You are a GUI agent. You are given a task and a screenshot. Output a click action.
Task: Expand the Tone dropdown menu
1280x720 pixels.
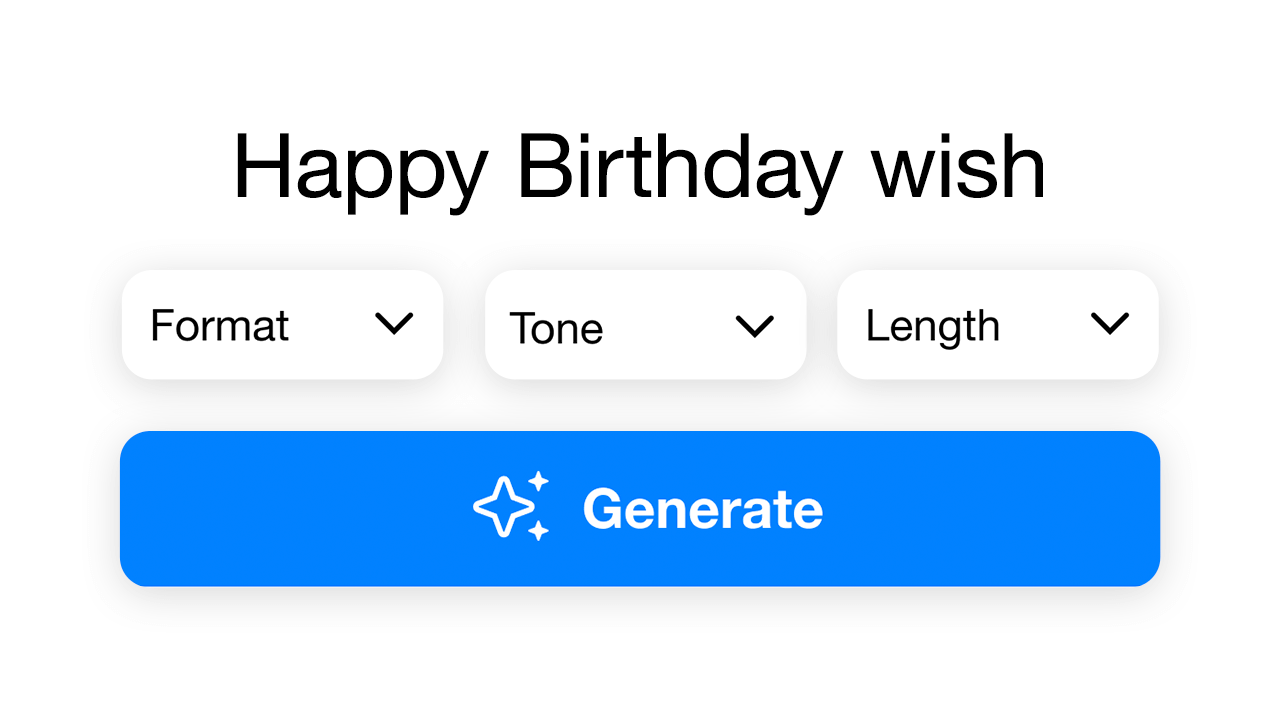(x=645, y=325)
